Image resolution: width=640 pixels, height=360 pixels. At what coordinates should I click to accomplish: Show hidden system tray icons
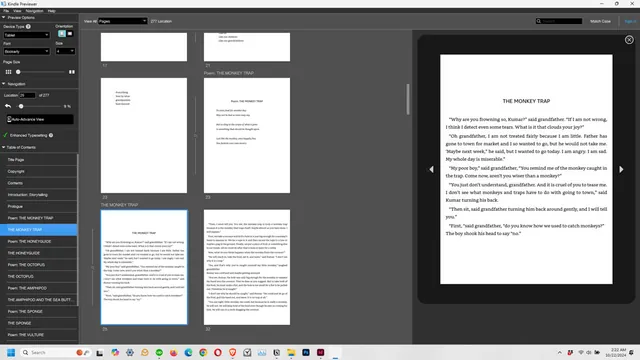pyautogui.click(x=560, y=353)
